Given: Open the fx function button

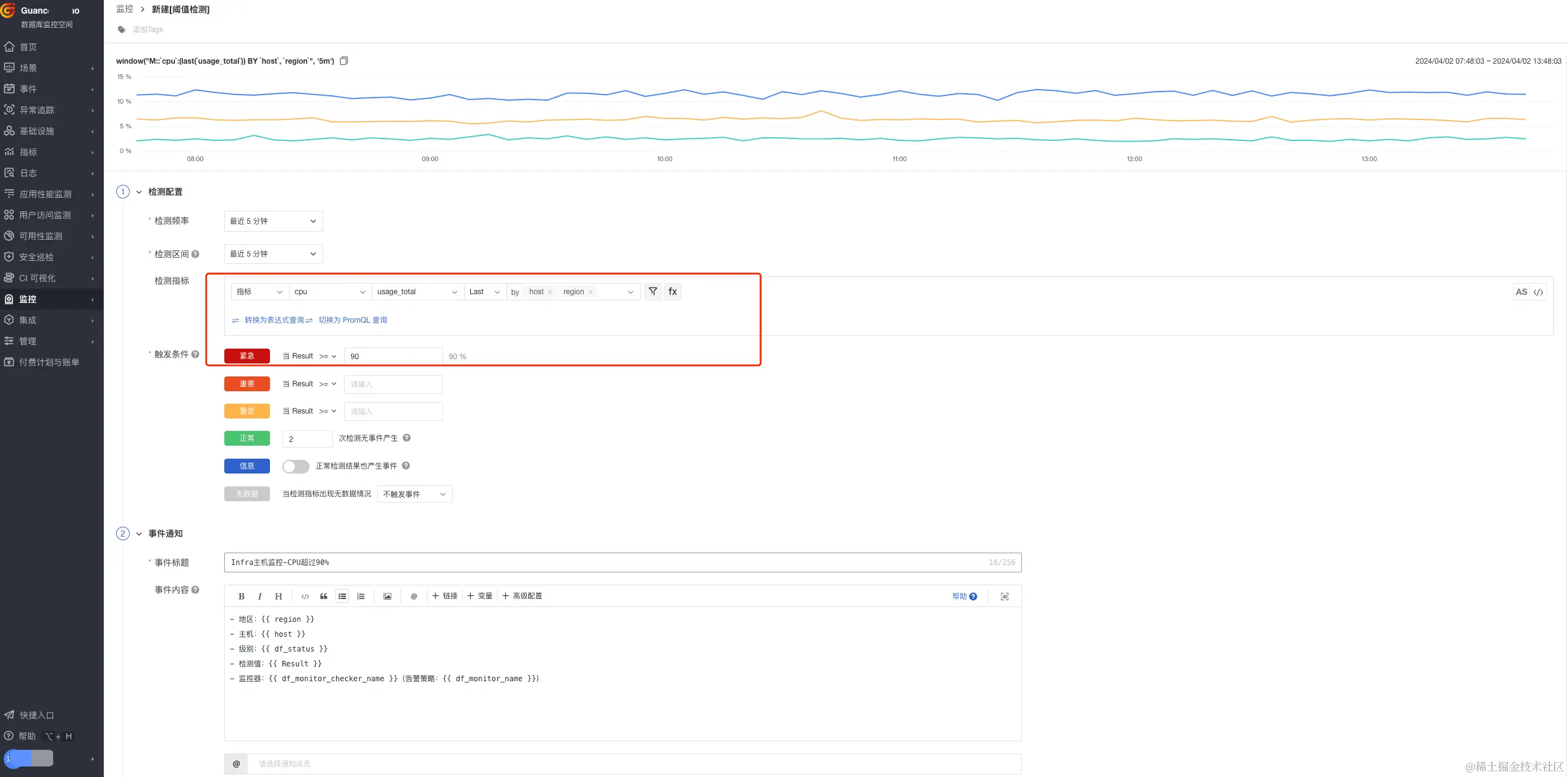Looking at the screenshot, I should 673,292.
